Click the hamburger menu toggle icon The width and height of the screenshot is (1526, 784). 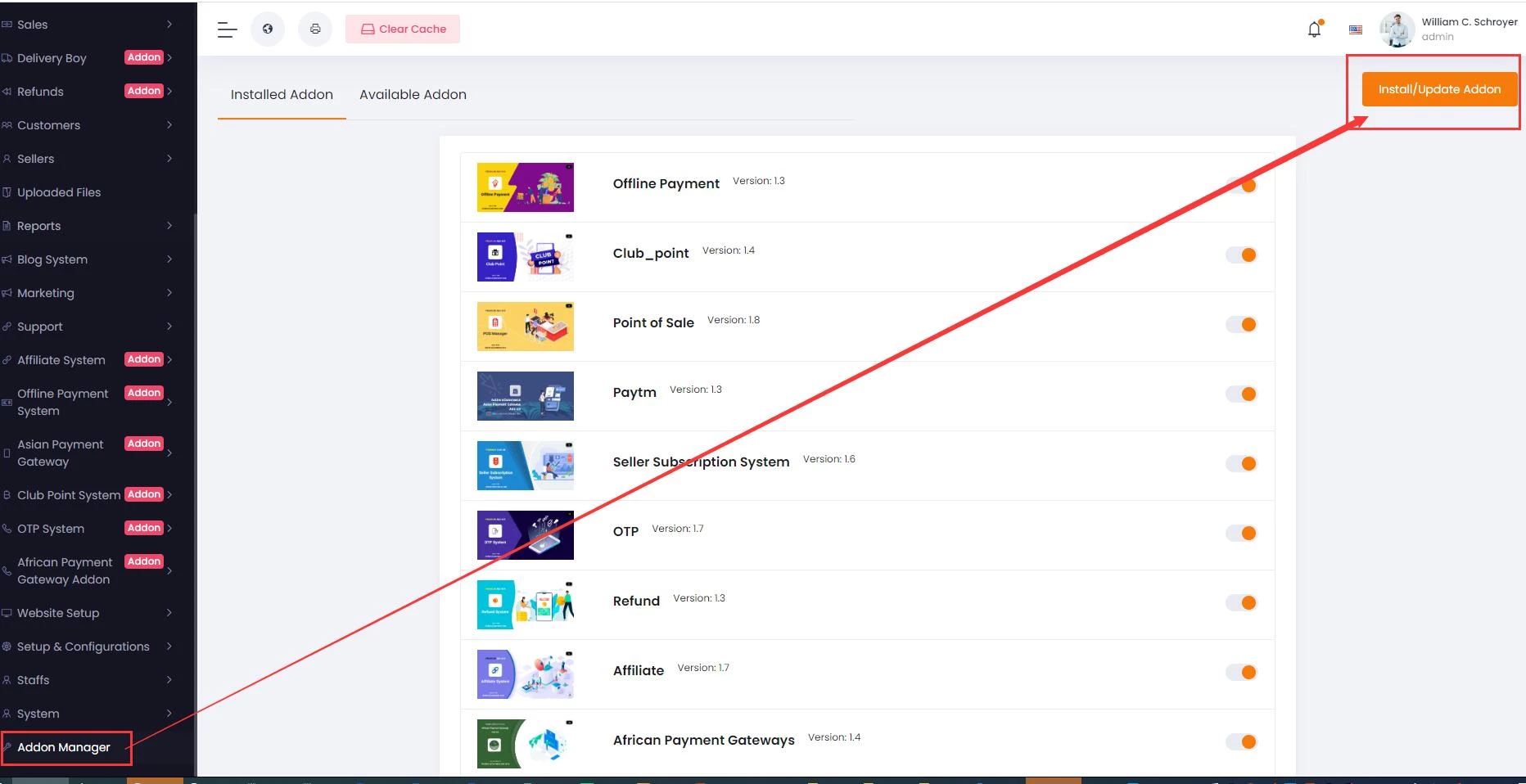coord(227,30)
